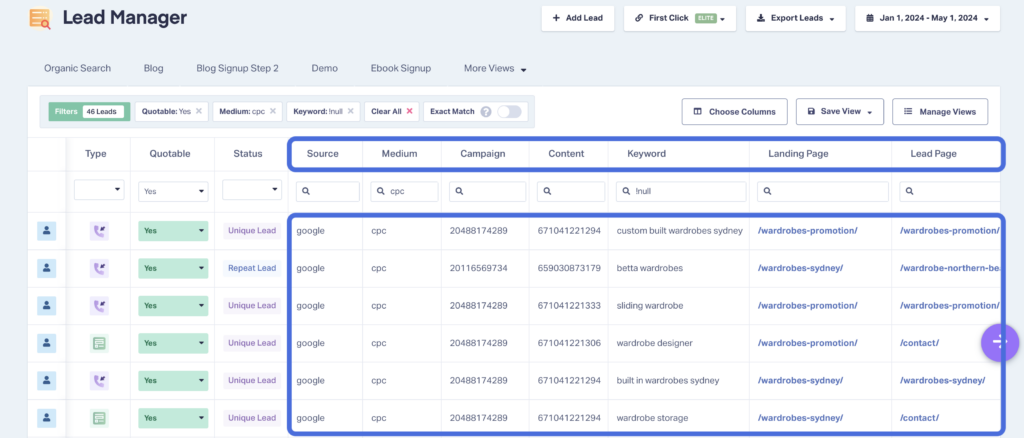The width and height of the screenshot is (1024, 438).
Task: Open the date range picker Jan 1, 2024 - May 1, 2024
Action: (x=927, y=18)
